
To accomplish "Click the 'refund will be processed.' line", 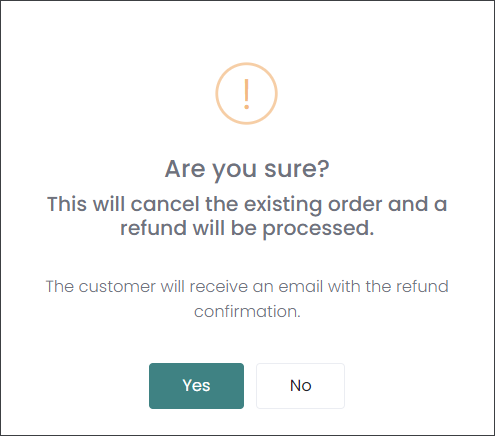I will pos(247,228).
